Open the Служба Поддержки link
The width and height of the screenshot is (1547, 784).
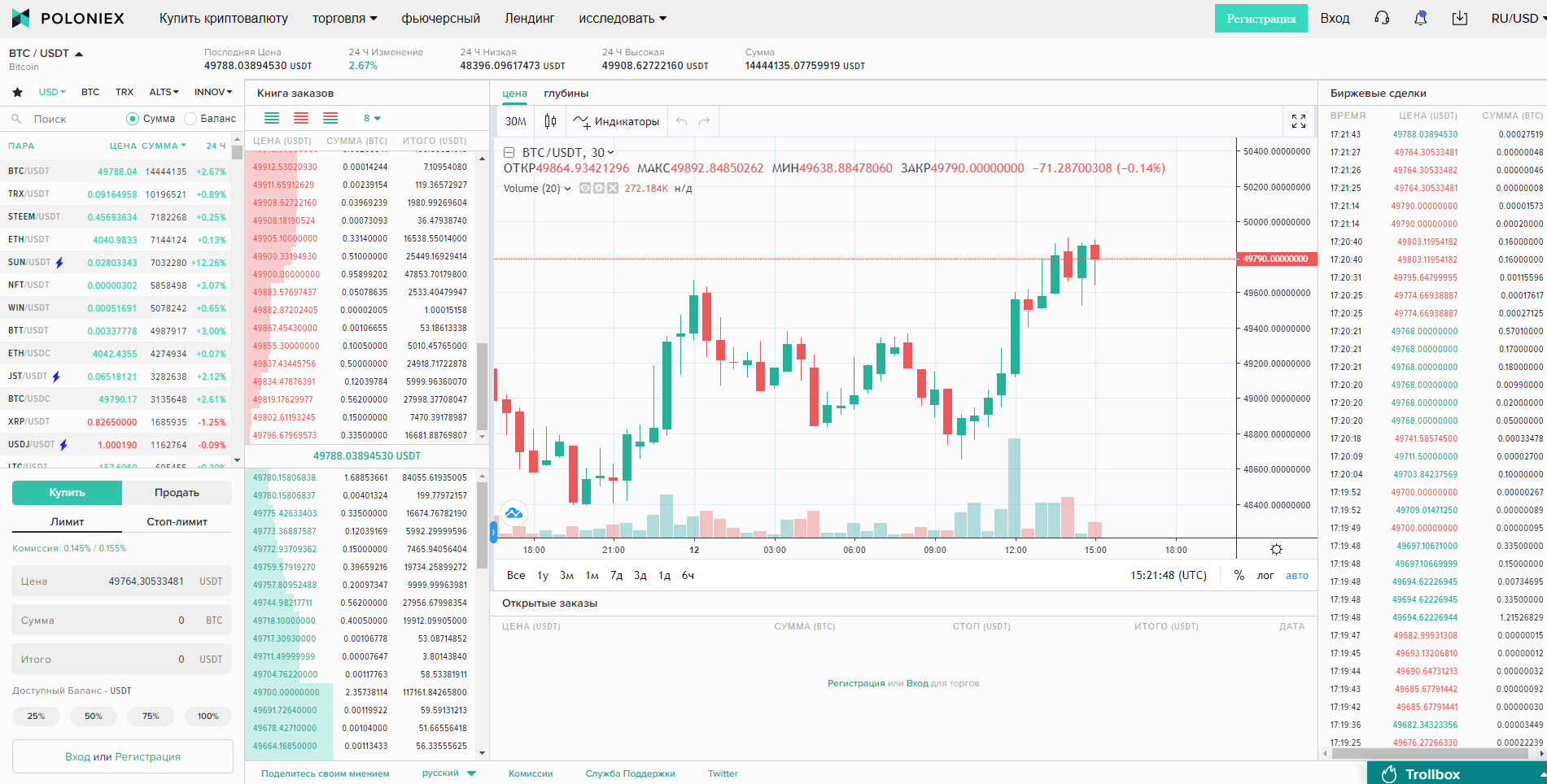[x=631, y=773]
